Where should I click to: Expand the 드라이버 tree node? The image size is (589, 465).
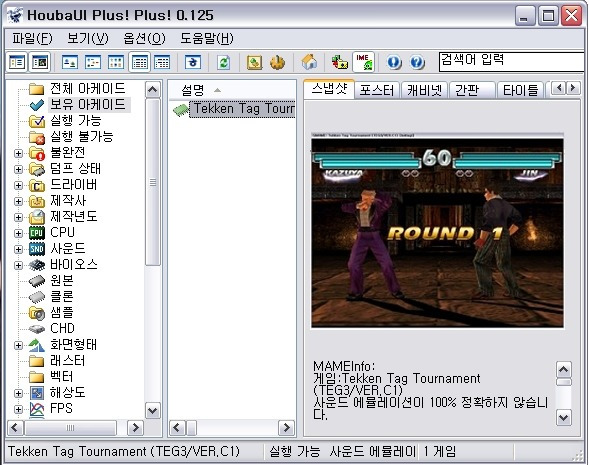click(18, 185)
